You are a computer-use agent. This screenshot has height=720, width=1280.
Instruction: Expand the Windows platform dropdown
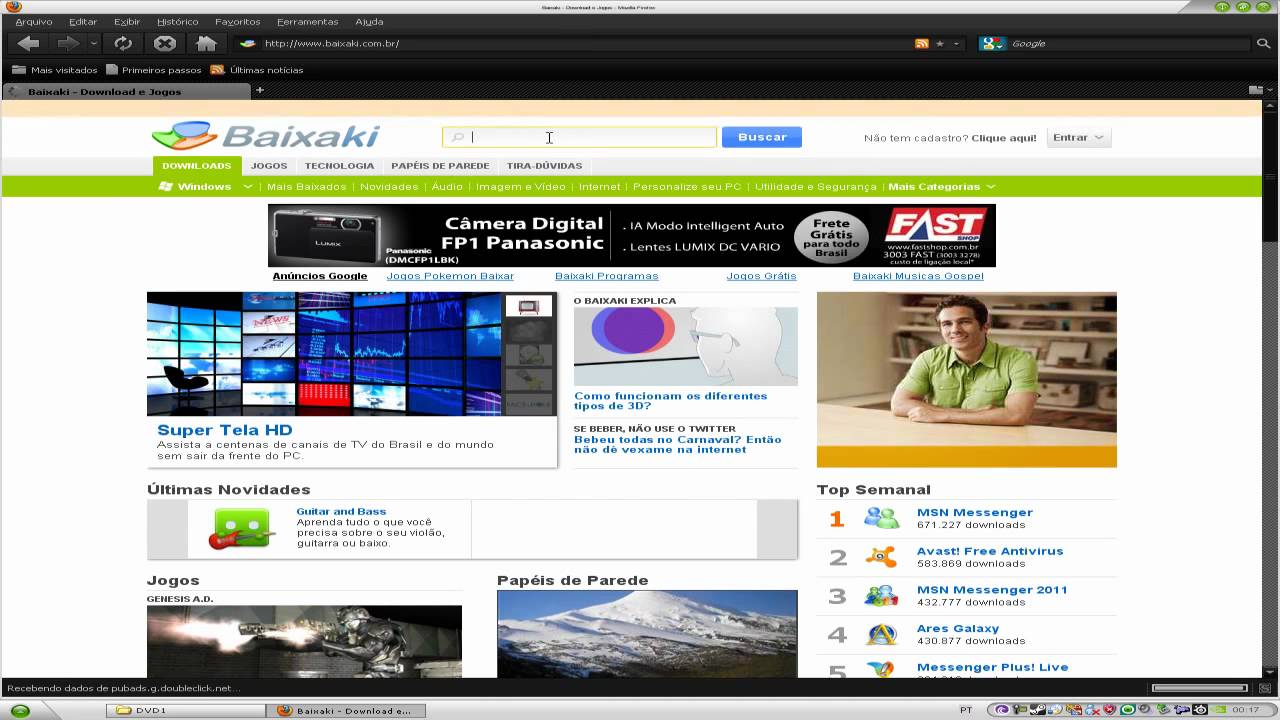(x=205, y=187)
